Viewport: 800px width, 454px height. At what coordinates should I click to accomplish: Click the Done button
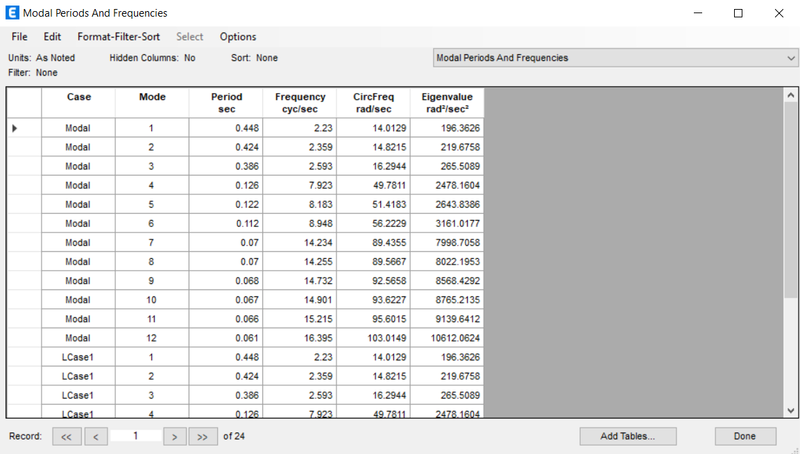(745, 436)
